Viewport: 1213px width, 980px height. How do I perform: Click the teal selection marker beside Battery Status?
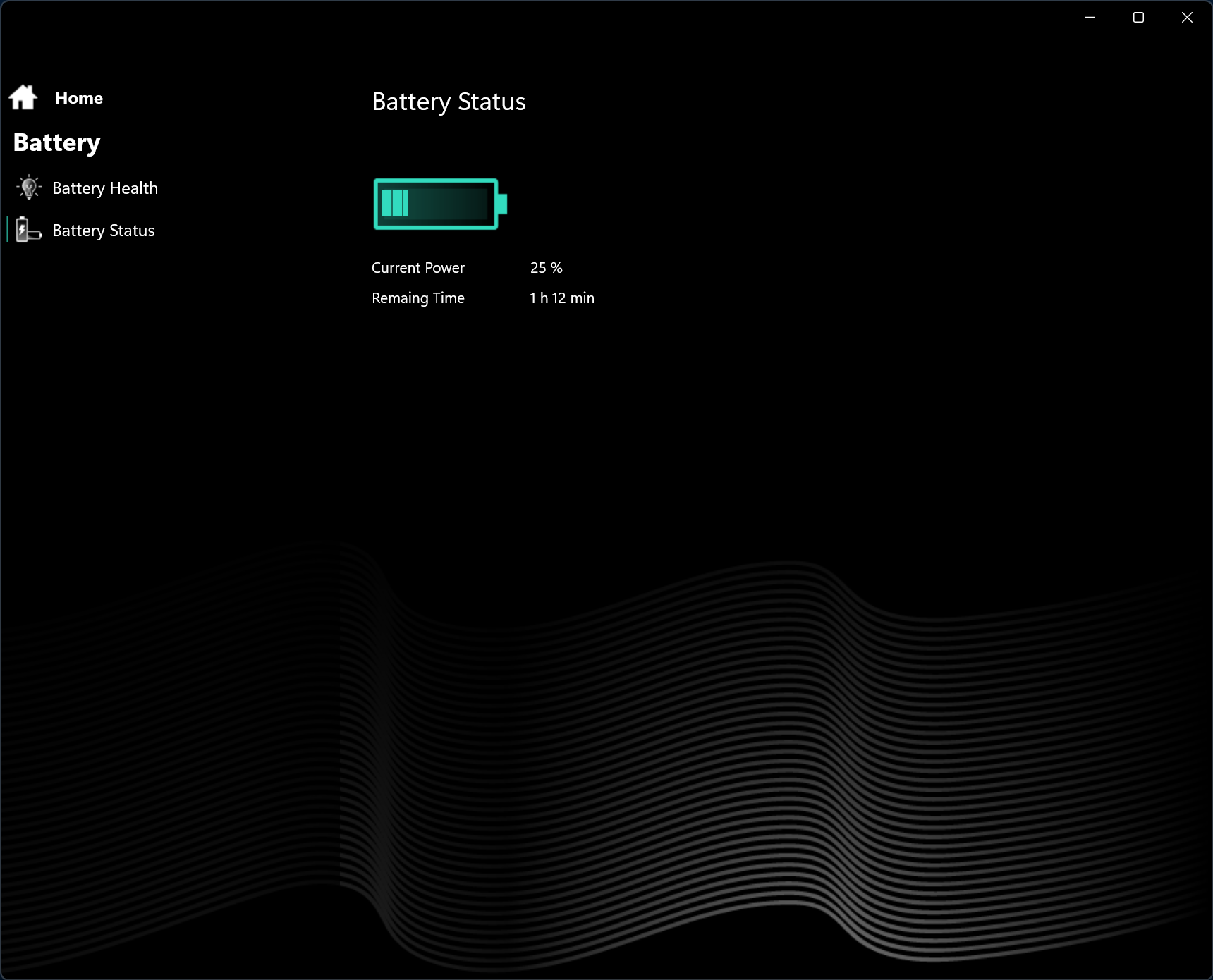[7, 230]
